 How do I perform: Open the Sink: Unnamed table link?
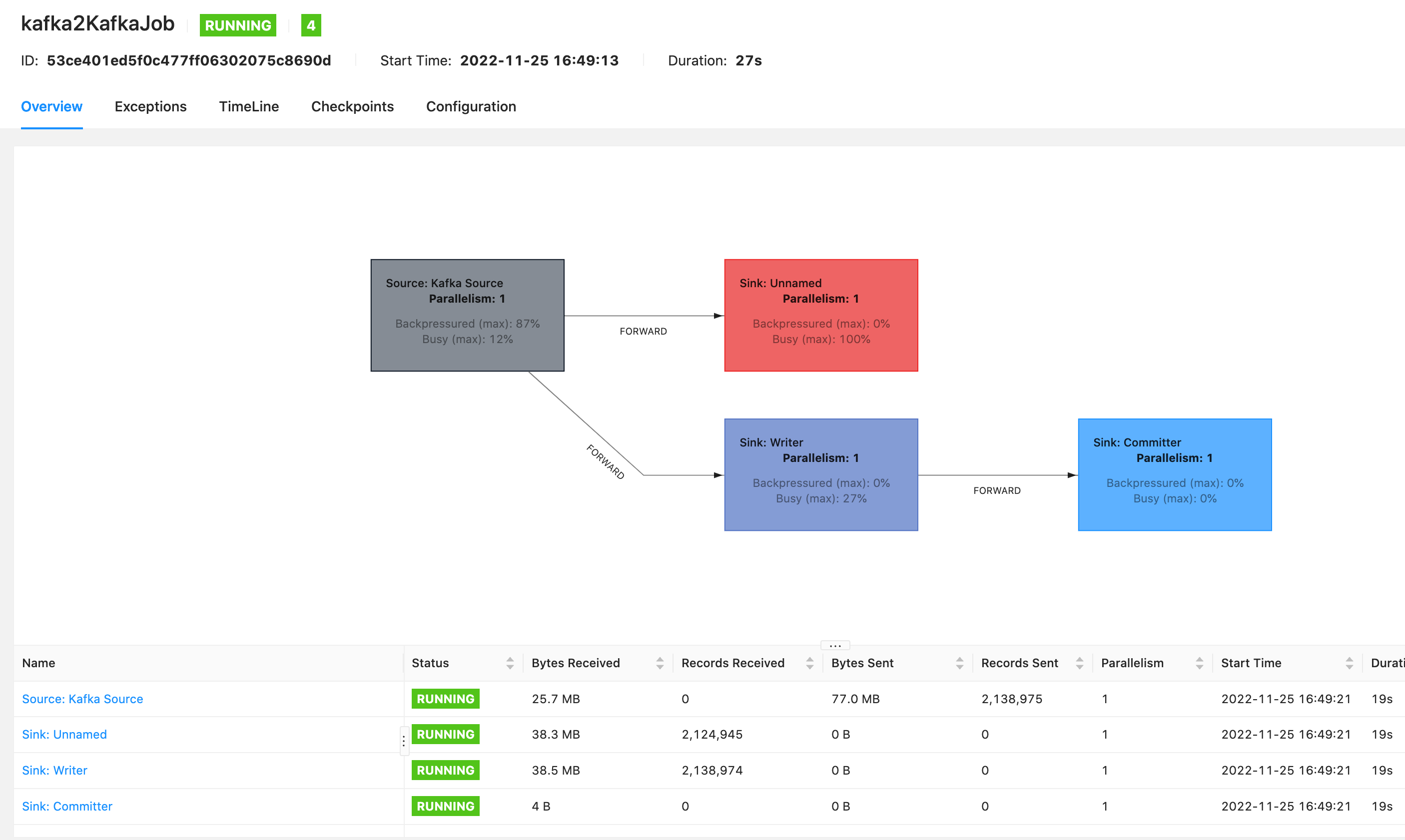click(x=64, y=734)
